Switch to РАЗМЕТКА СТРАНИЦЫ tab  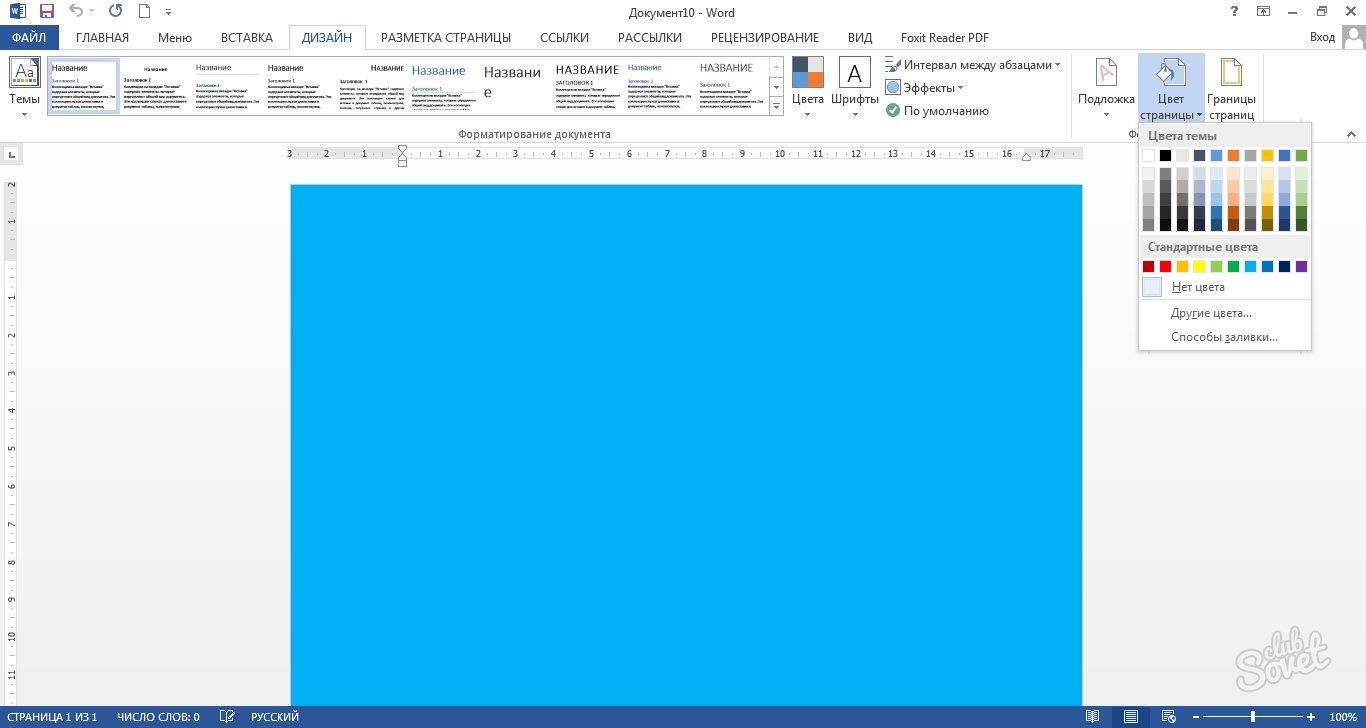446,38
